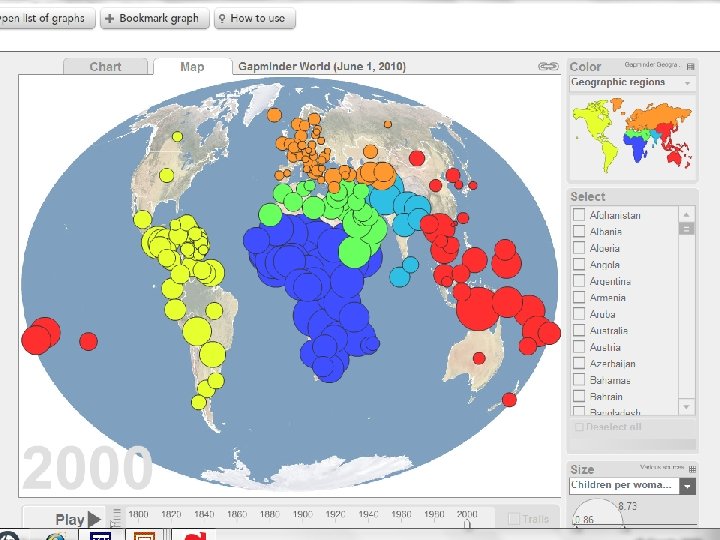This screenshot has height=540, width=720.
Task: Jump to year 1800 on the timeline
Action: pos(138,514)
